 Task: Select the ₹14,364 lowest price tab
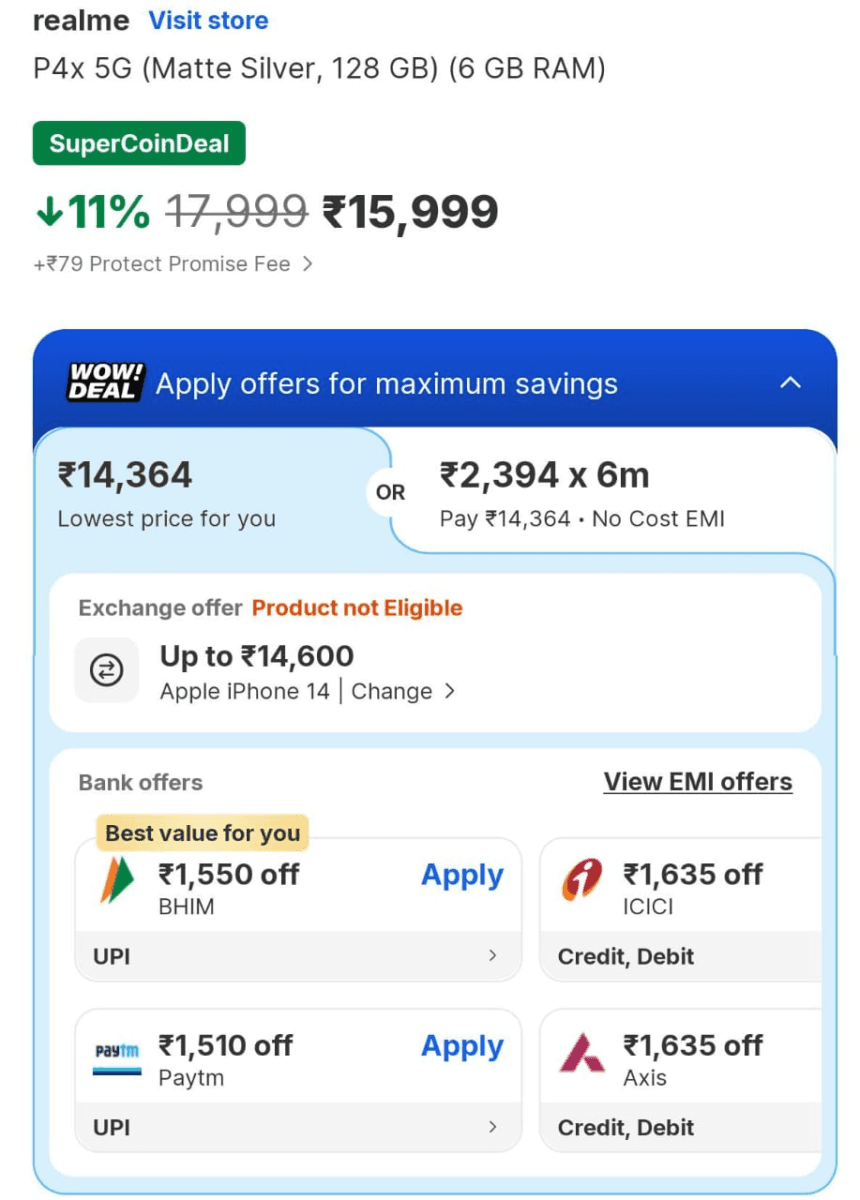pos(200,493)
